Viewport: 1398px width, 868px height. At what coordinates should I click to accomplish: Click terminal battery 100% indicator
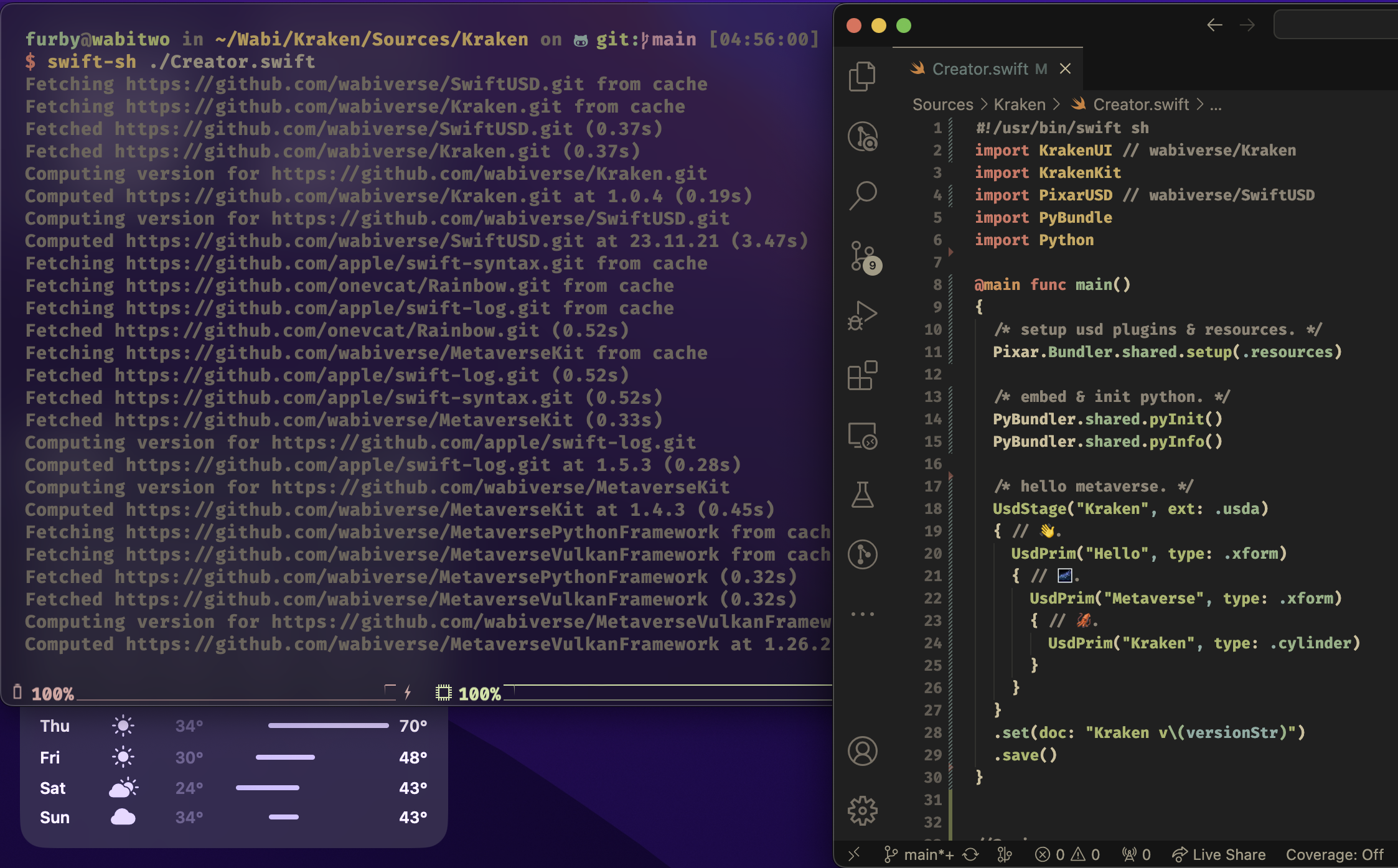[x=44, y=693]
